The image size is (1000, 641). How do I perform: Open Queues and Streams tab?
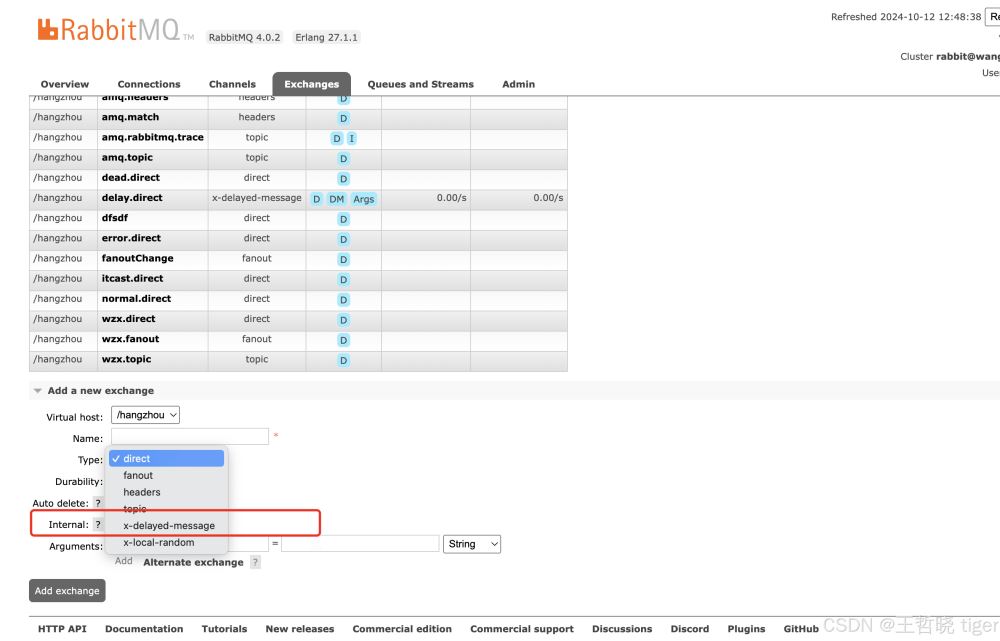421,84
